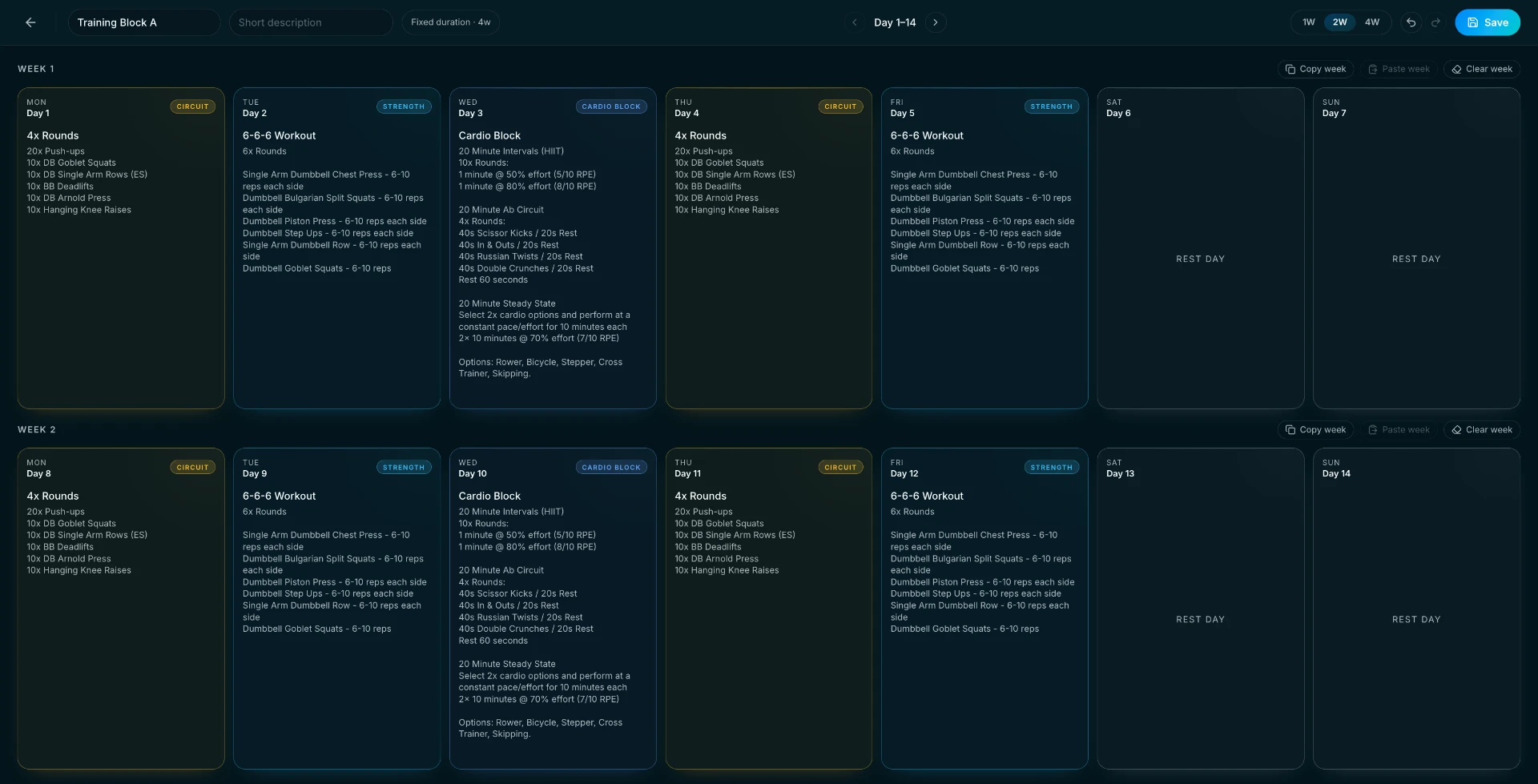
Task: Open the Fixed duration 4w selector
Action: point(450,22)
